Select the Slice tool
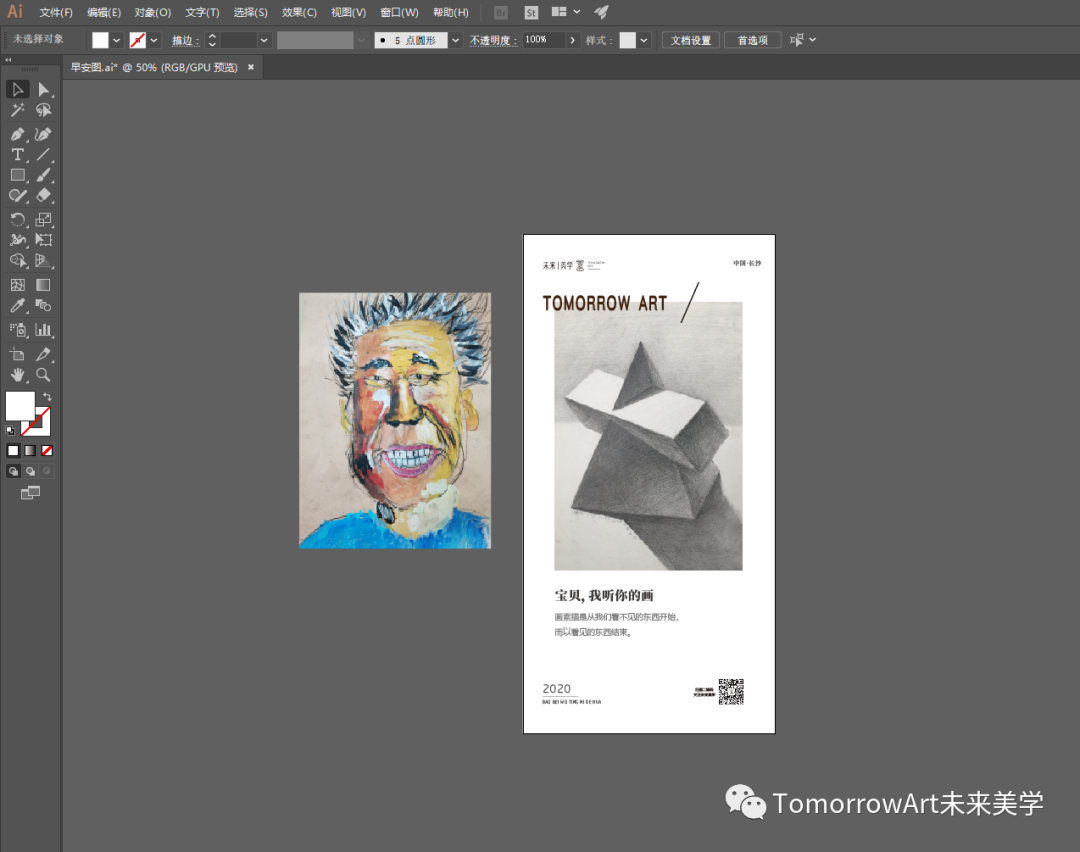The width and height of the screenshot is (1080, 852). 43,355
